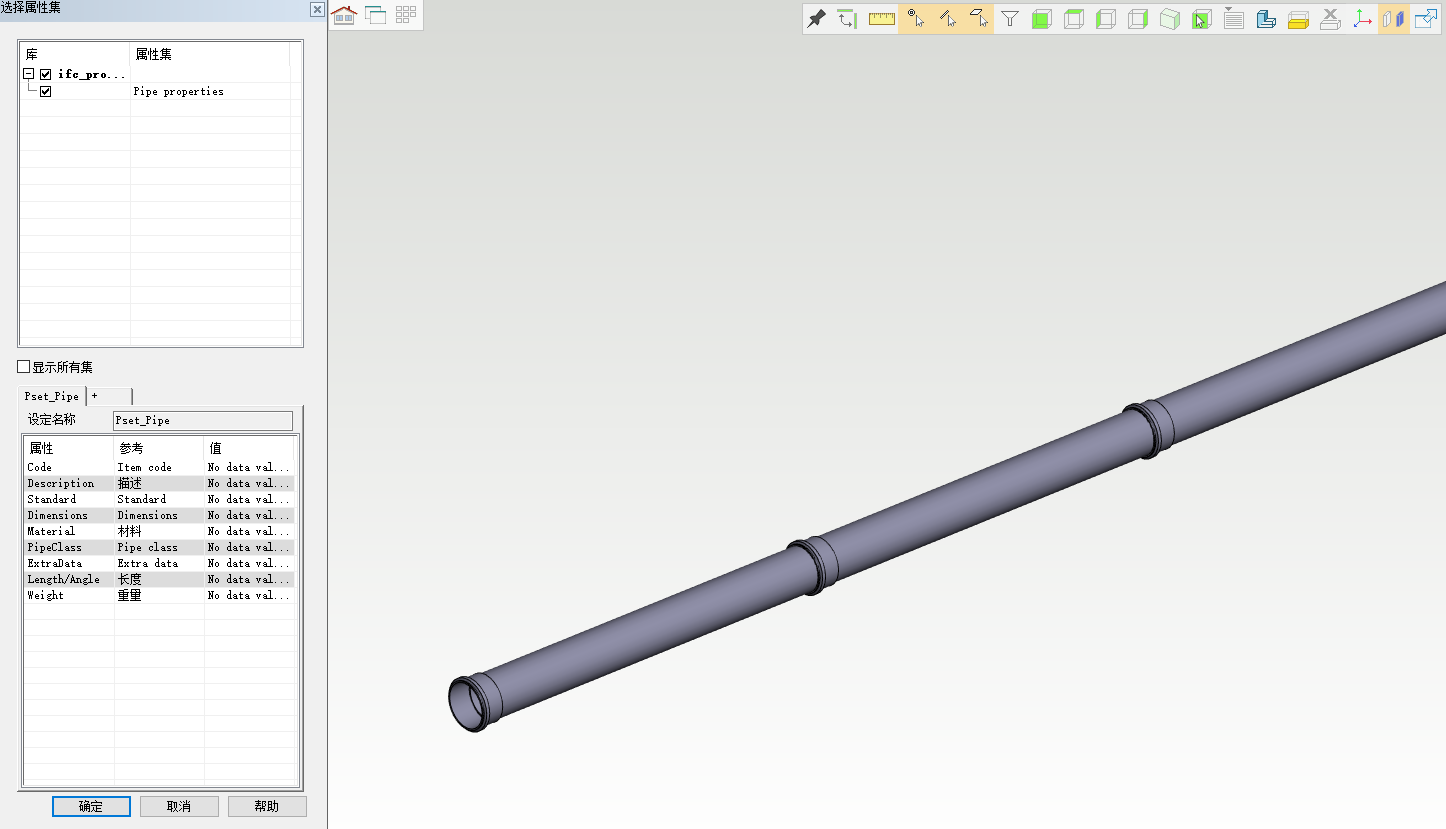Click the 库 column header
This screenshot has height=829, width=1446.
point(75,54)
